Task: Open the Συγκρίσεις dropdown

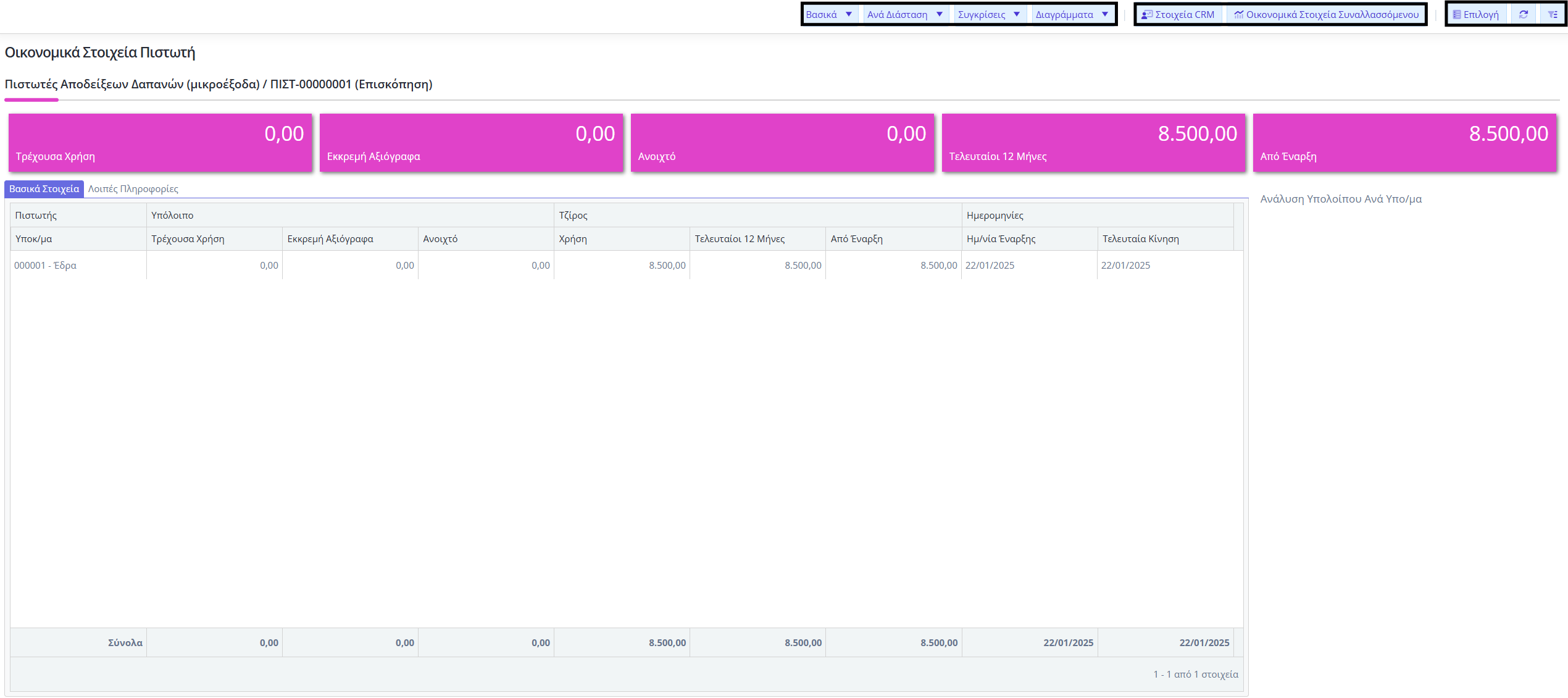Action: tap(989, 14)
